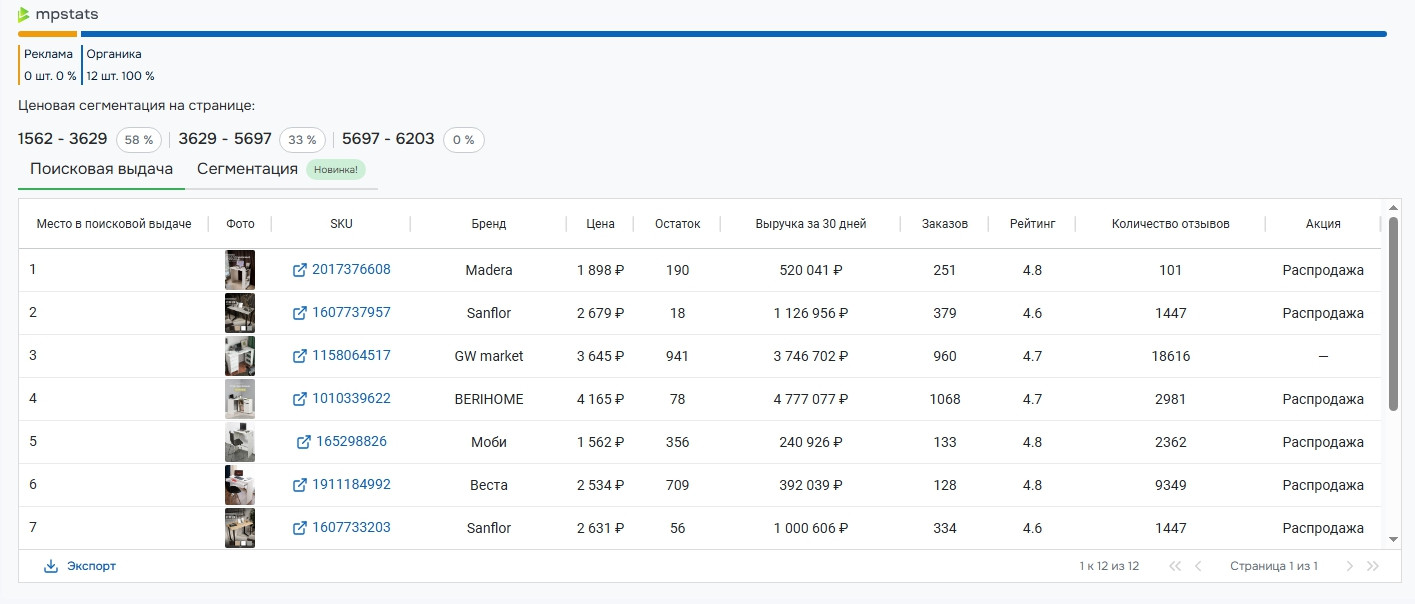The image size is (1415, 604).
Task: Open external link icon for SKU 1911184992
Action: tap(299, 485)
